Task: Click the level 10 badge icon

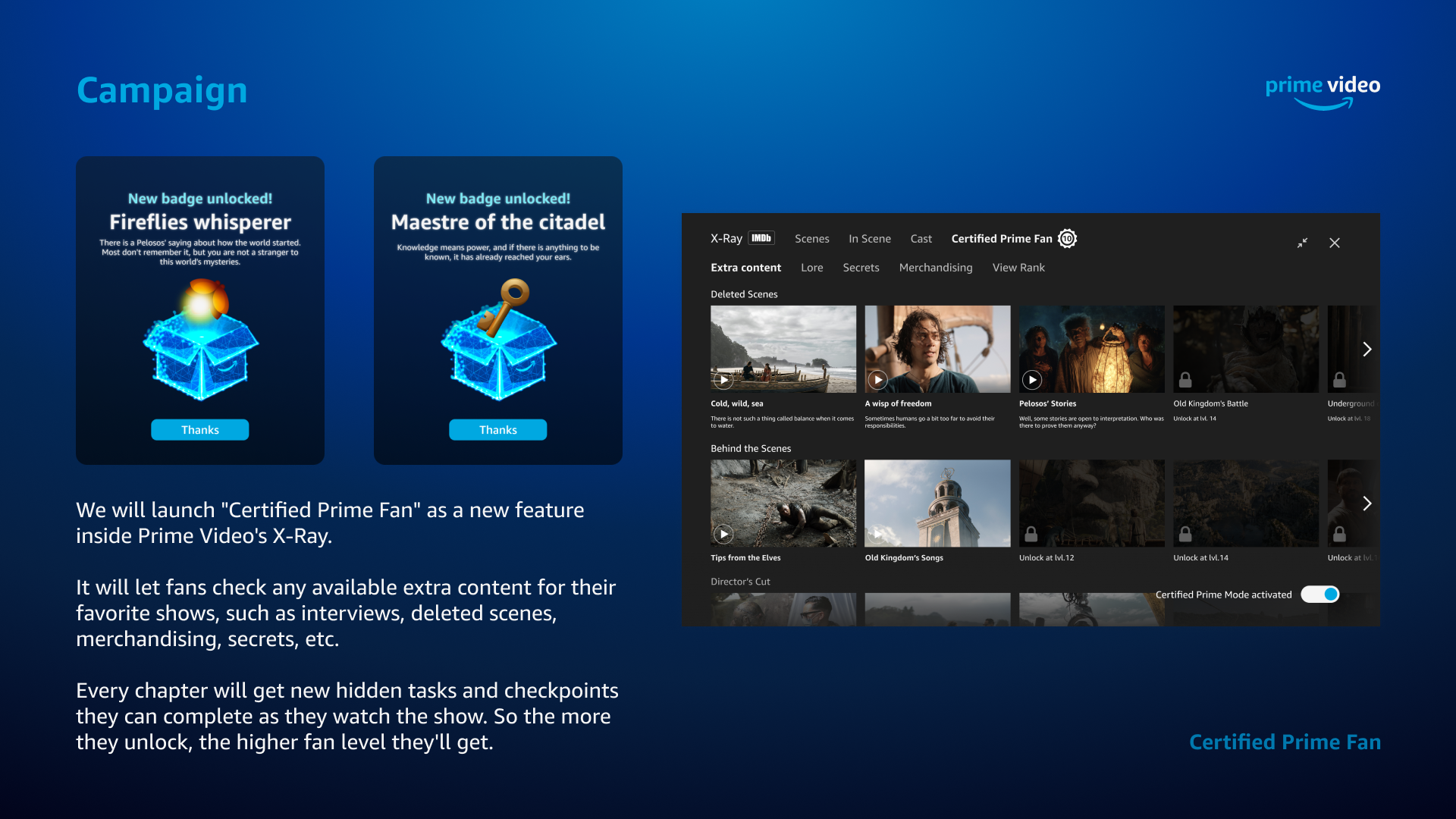Action: point(1068,239)
